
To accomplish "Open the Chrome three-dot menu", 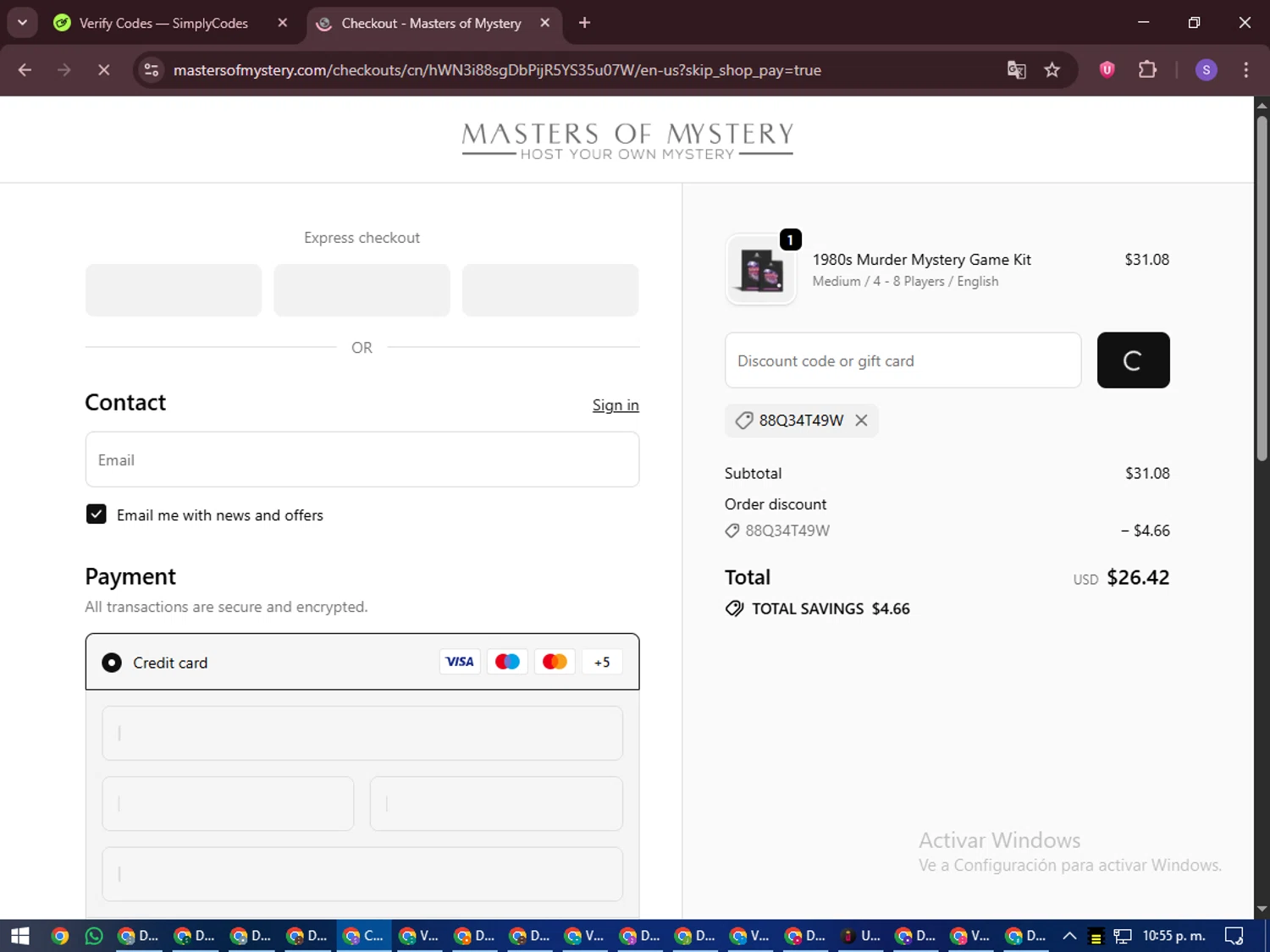I will pos(1245,70).
